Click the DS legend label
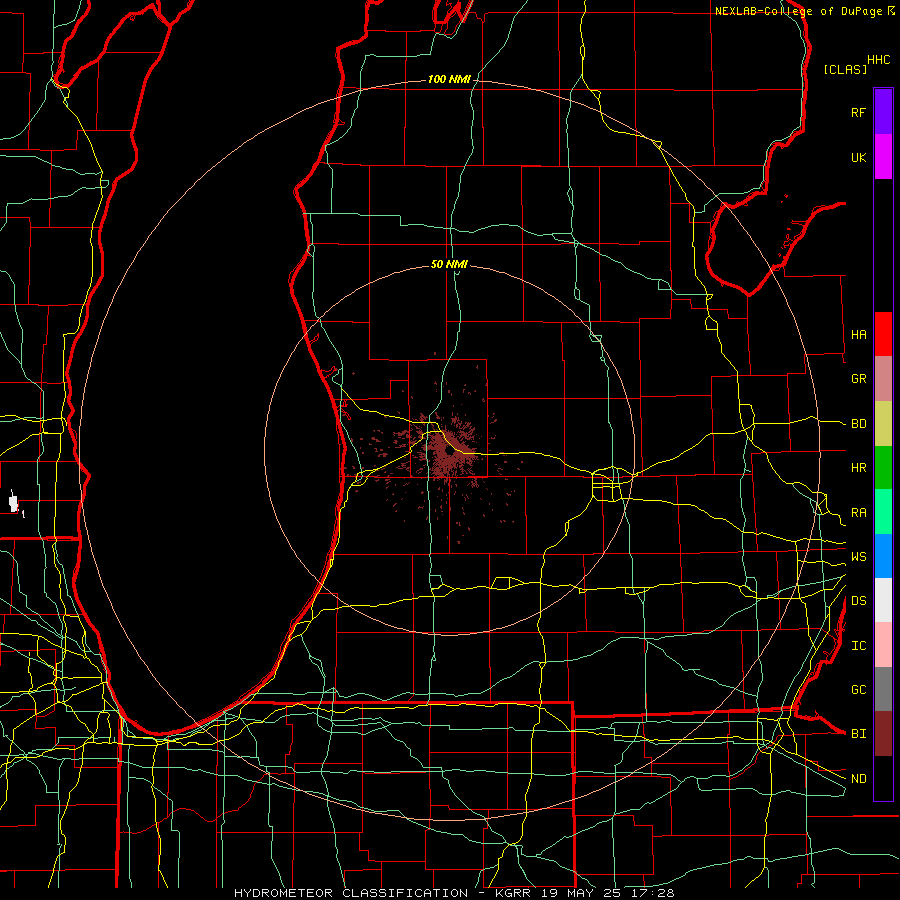 pos(858,601)
